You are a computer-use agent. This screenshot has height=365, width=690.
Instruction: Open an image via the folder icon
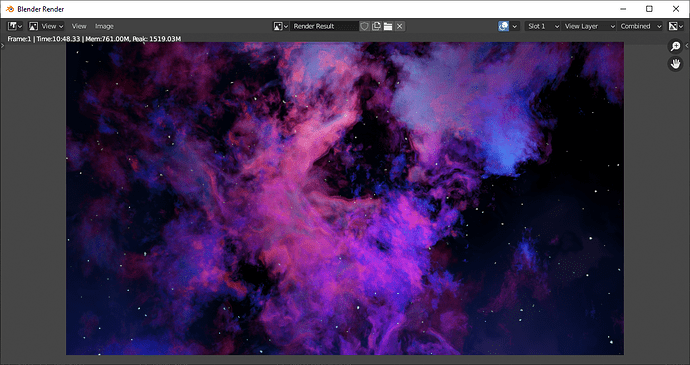388,26
